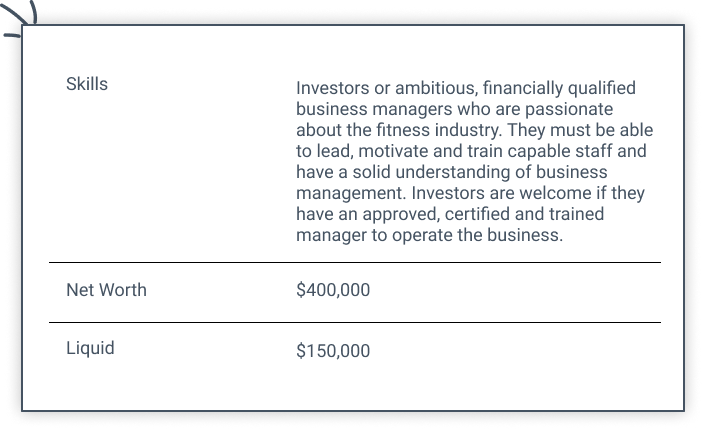This screenshot has width=703, height=430.
Task: Click the line 'to lead, motivate and train'
Action: coord(398,151)
